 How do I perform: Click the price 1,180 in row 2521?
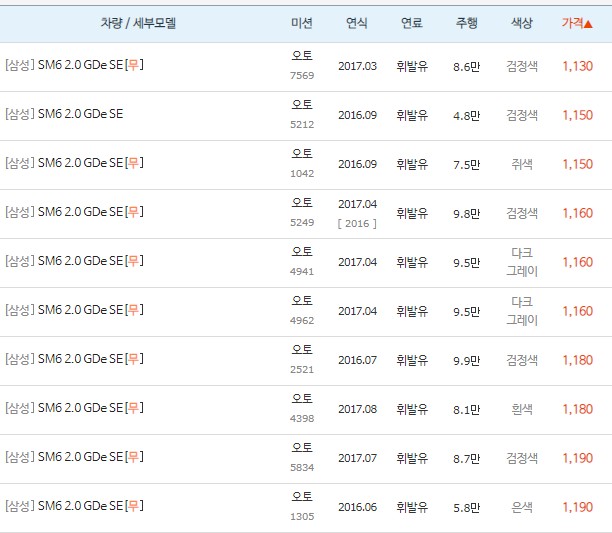[x=577, y=360]
